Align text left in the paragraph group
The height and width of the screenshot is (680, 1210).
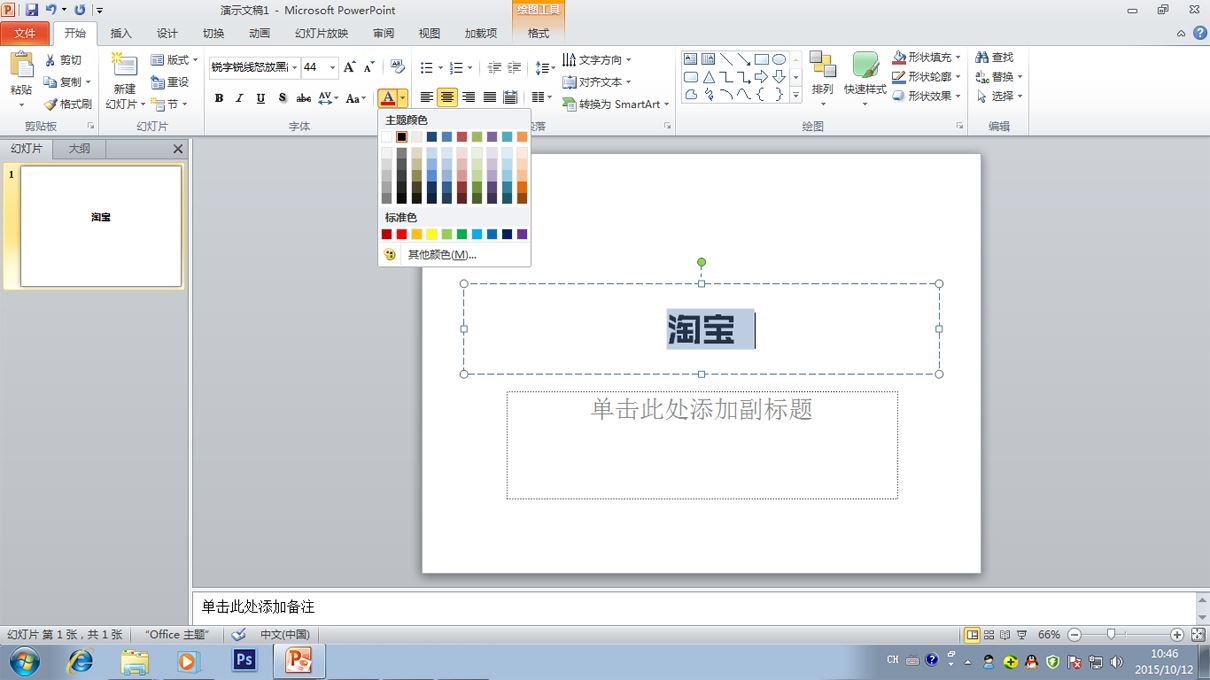click(x=427, y=97)
